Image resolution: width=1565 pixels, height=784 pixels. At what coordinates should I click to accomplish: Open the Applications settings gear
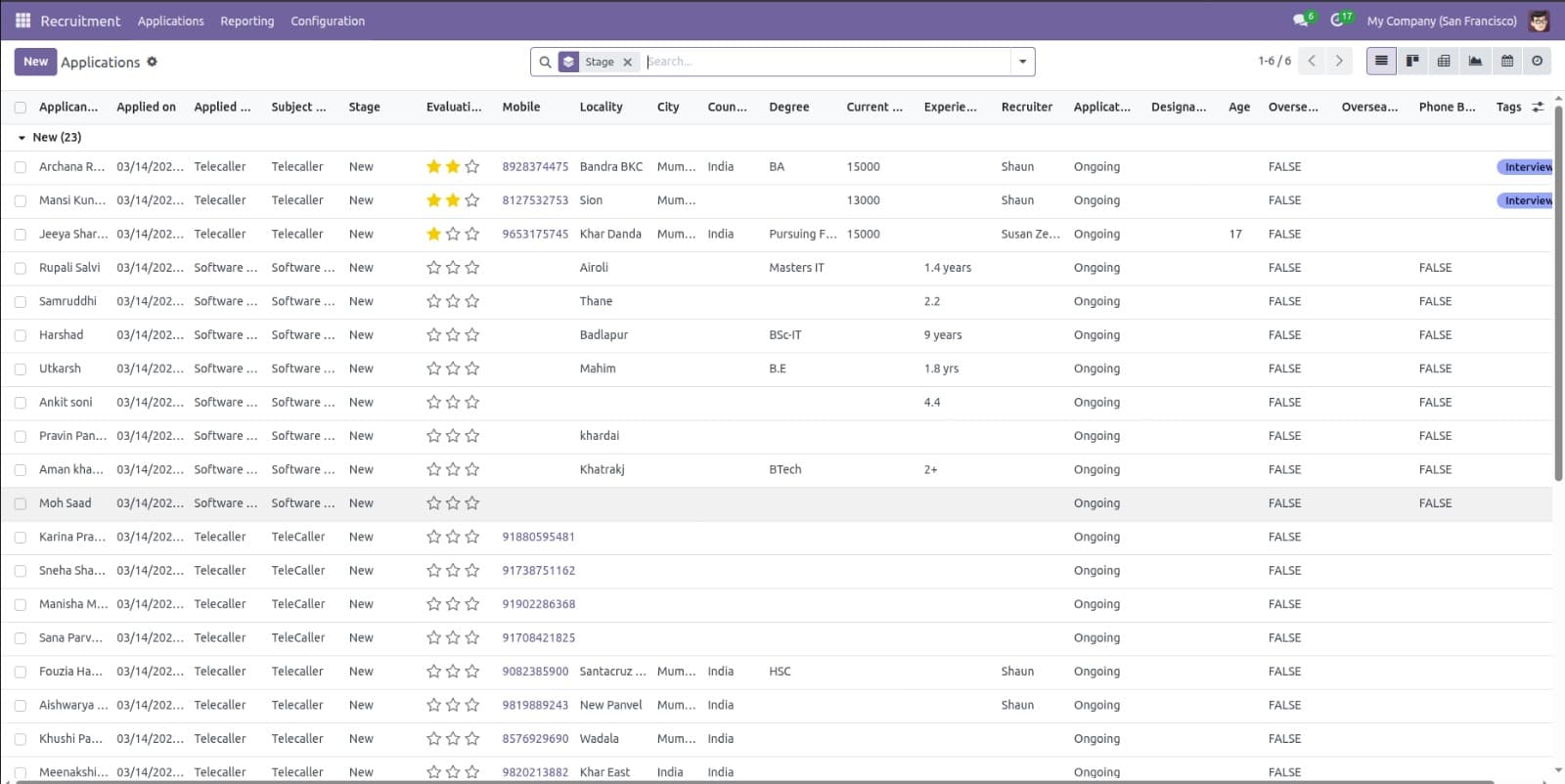tap(152, 62)
